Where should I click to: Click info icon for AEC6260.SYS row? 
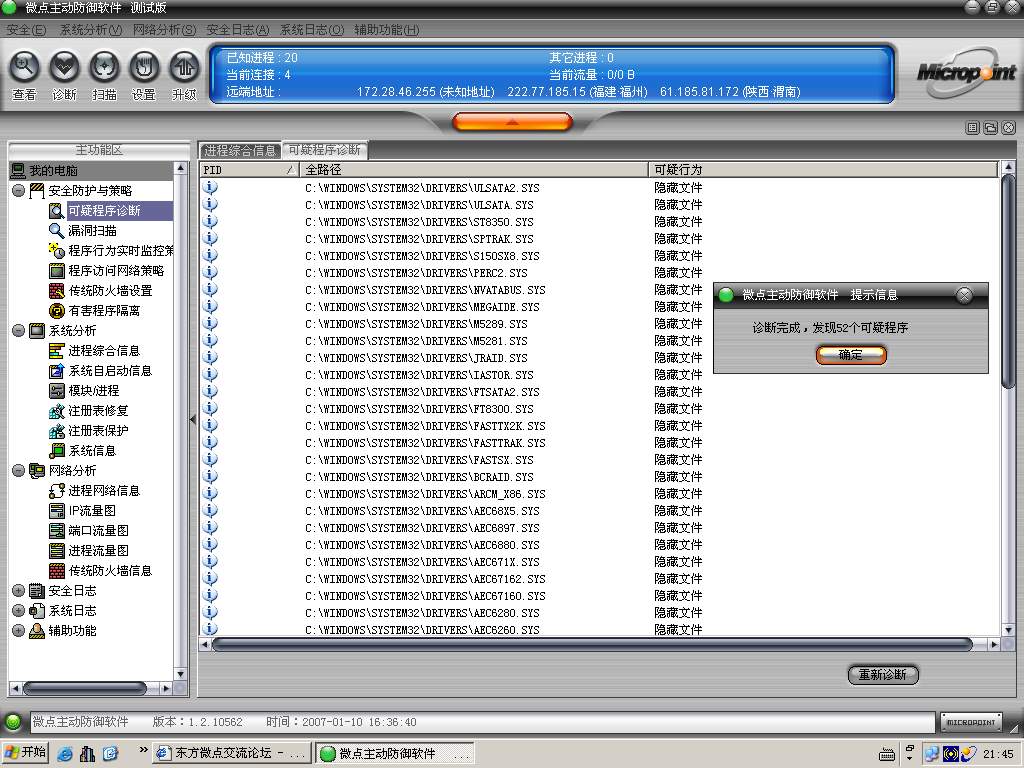tap(210, 629)
